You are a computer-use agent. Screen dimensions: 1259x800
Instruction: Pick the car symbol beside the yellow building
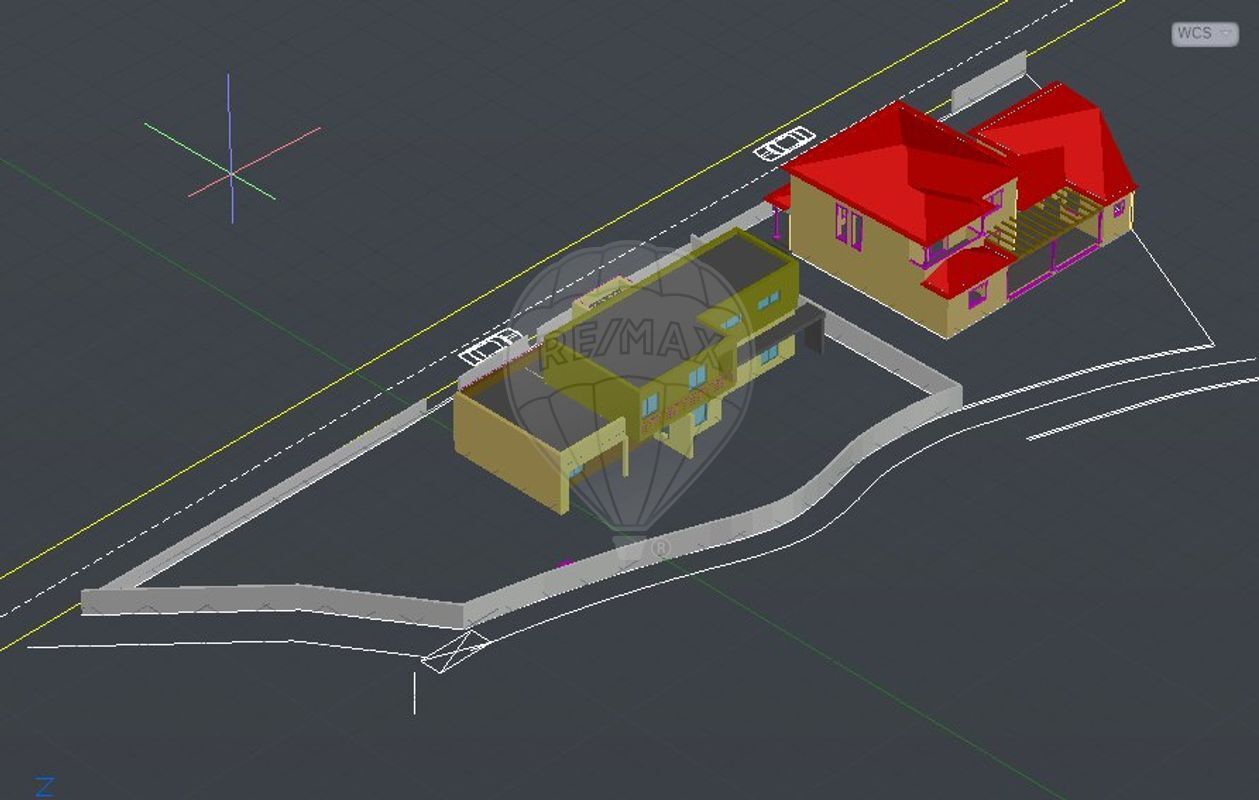[x=490, y=345]
